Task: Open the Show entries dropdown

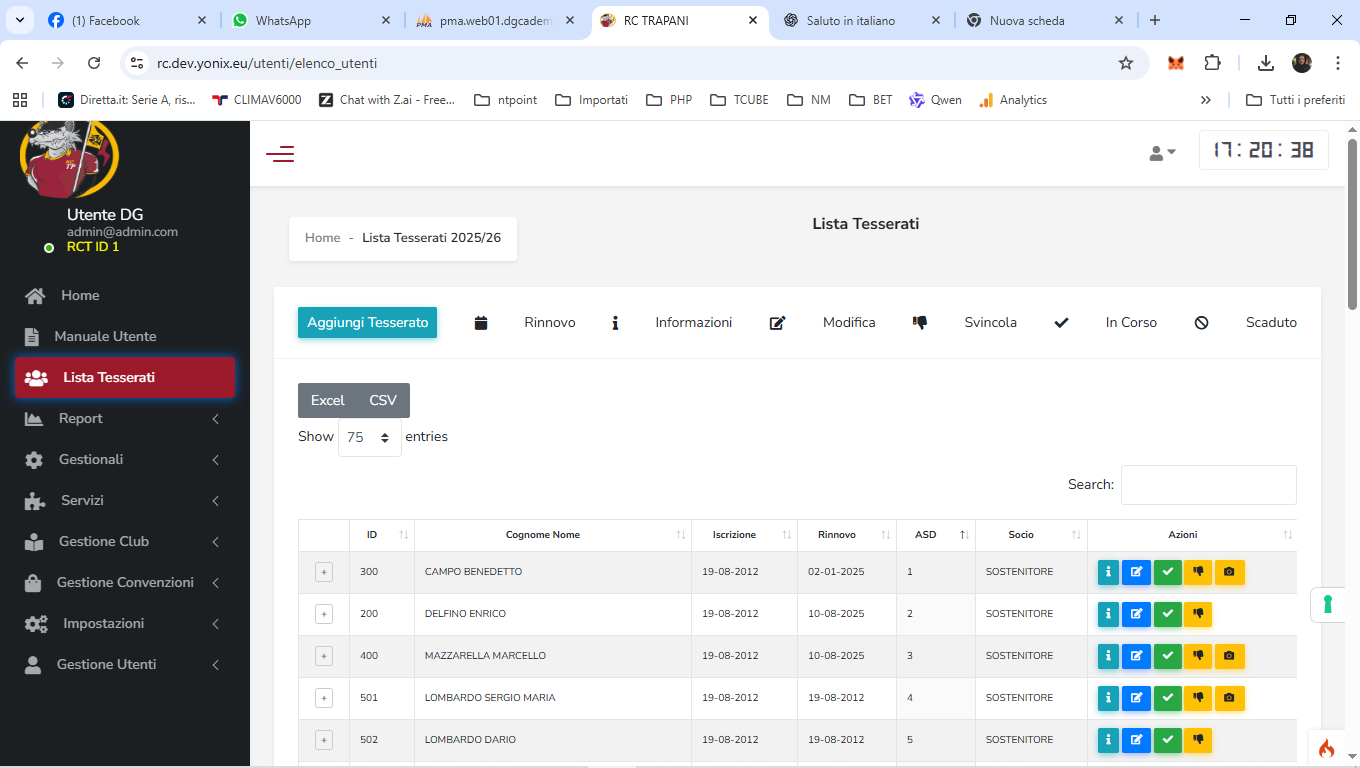Action: click(369, 437)
